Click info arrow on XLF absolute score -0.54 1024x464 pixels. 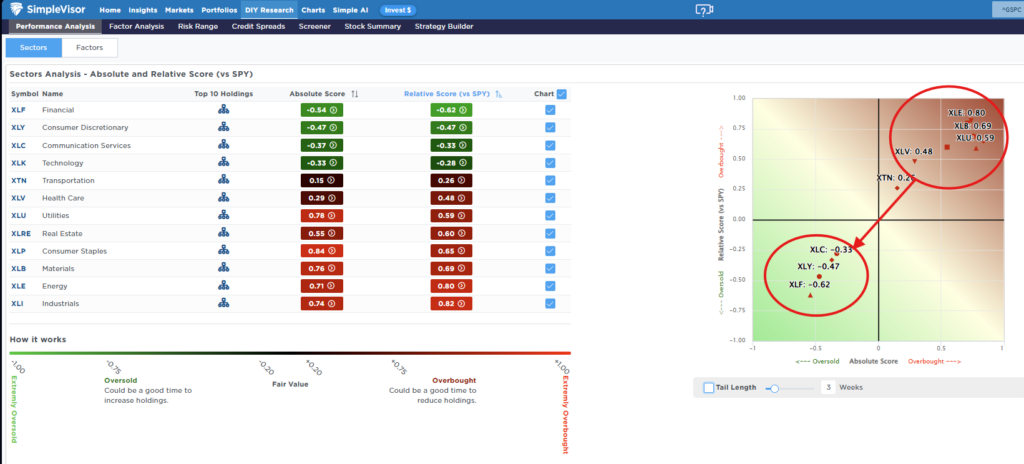(331, 110)
